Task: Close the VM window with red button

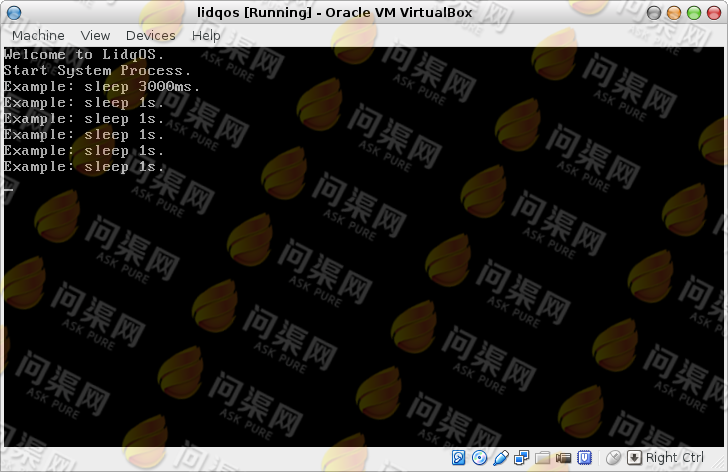Action: [714, 13]
